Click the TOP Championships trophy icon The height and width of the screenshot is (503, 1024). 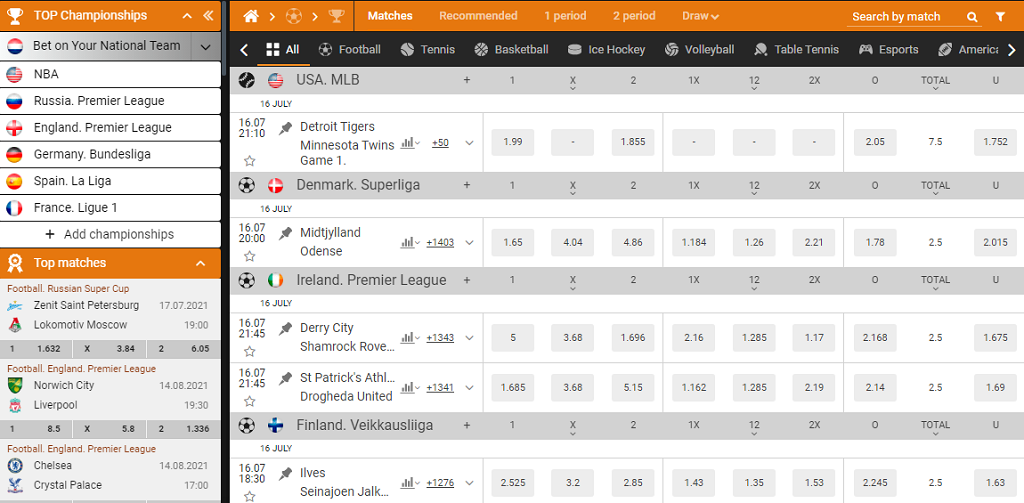tap(16, 16)
